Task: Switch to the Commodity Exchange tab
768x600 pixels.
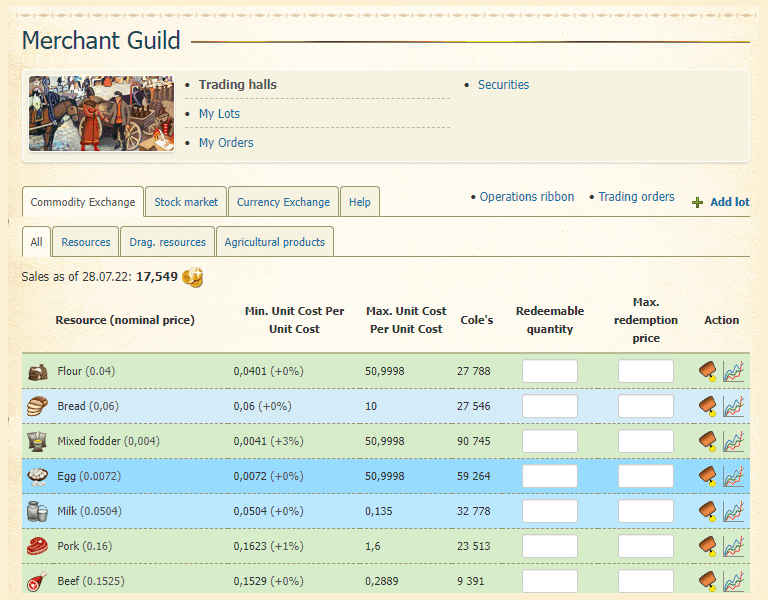Action: (83, 202)
